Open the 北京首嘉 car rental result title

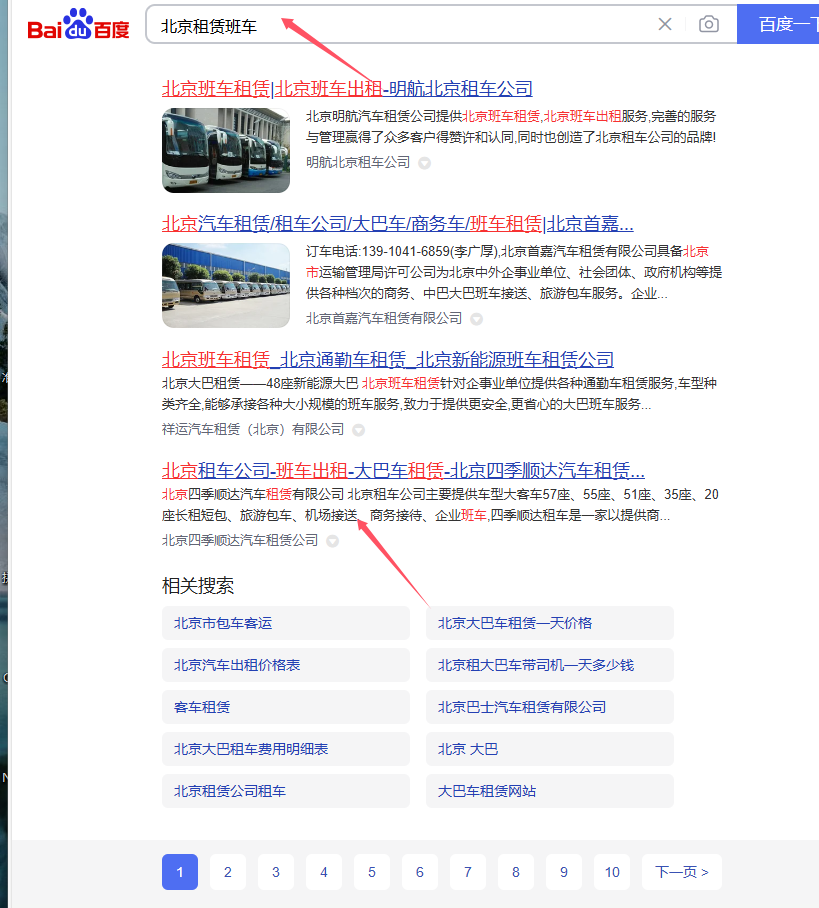coord(397,224)
